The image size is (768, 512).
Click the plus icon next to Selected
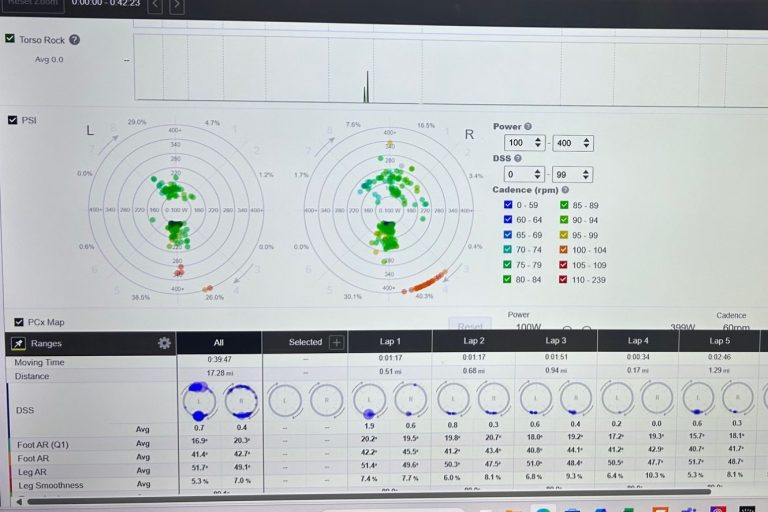click(x=336, y=342)
